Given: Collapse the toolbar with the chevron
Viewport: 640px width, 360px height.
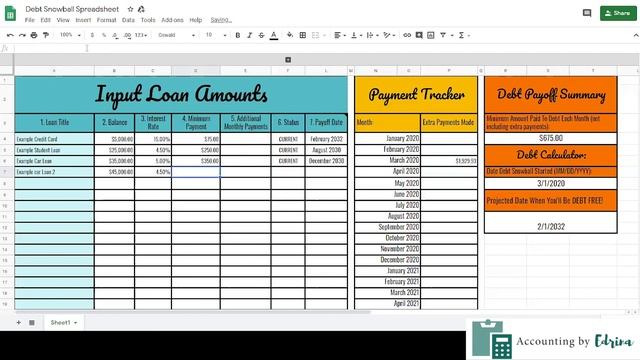Looking at the screenshot, I should tap(636, 36).
